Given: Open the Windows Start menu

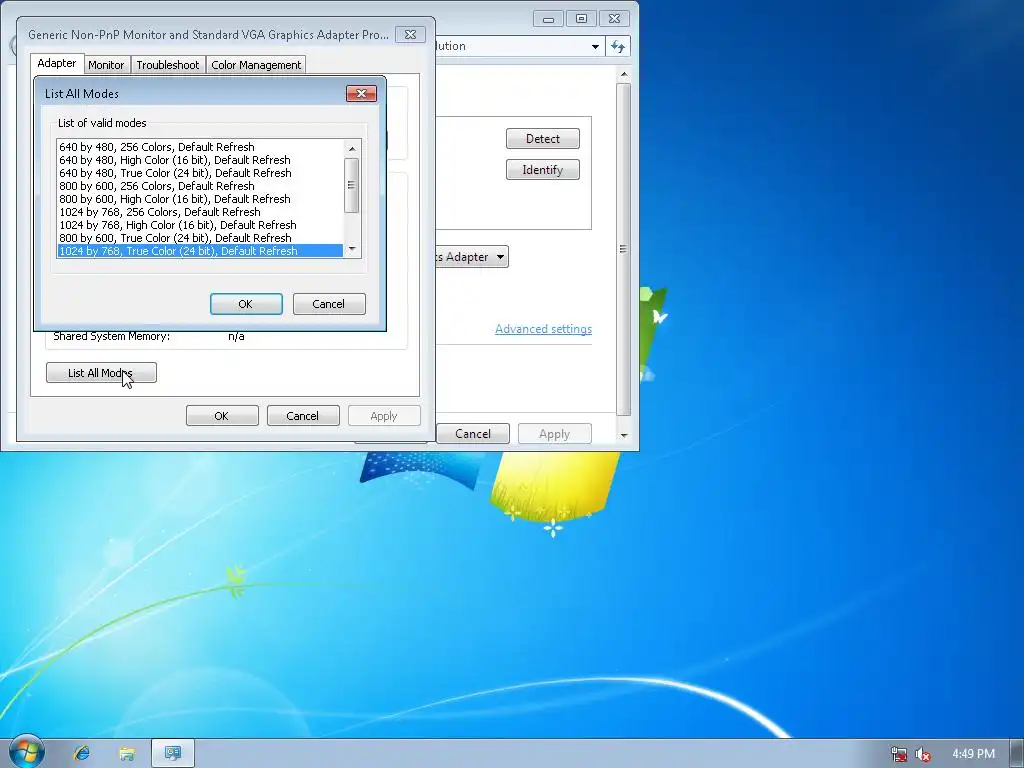Looking at the screenshot, I should pyautogui.click(x=26, y=752).
